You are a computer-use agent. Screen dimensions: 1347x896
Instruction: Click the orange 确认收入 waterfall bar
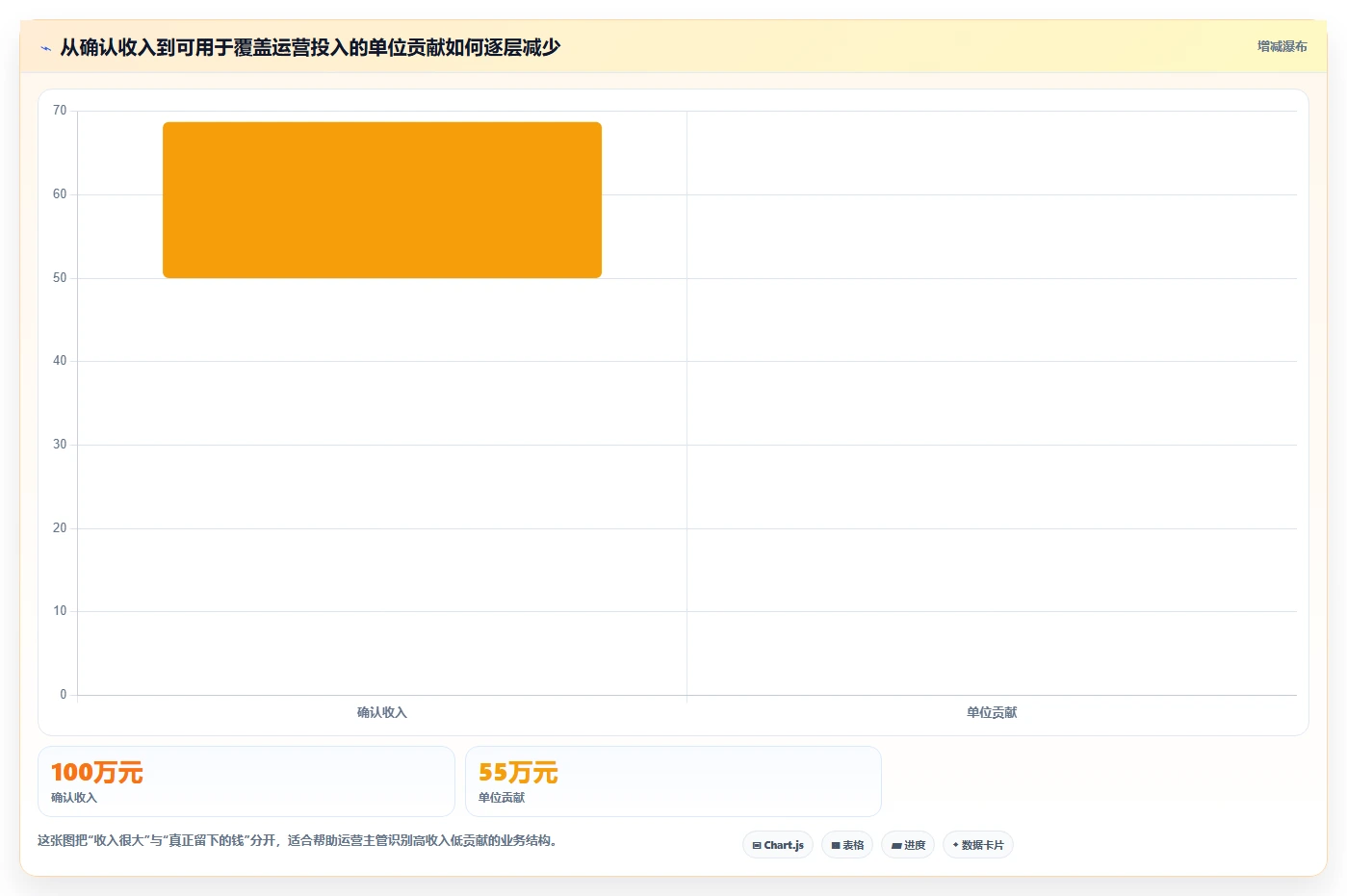click(382, 200)
